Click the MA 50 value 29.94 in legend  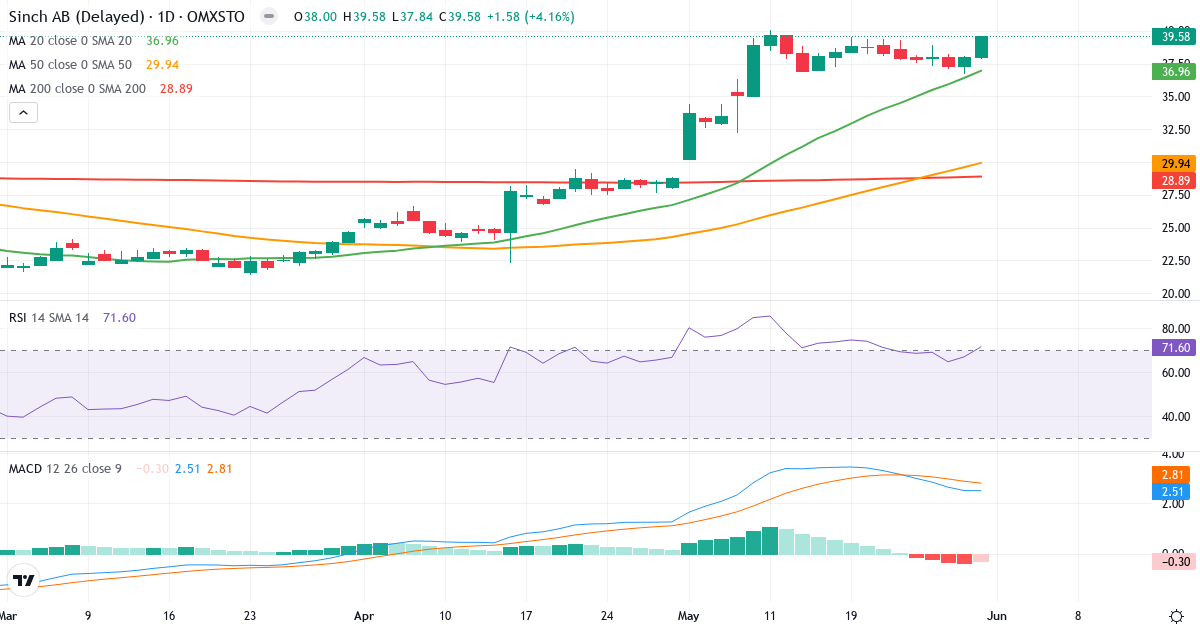(162, 64)
